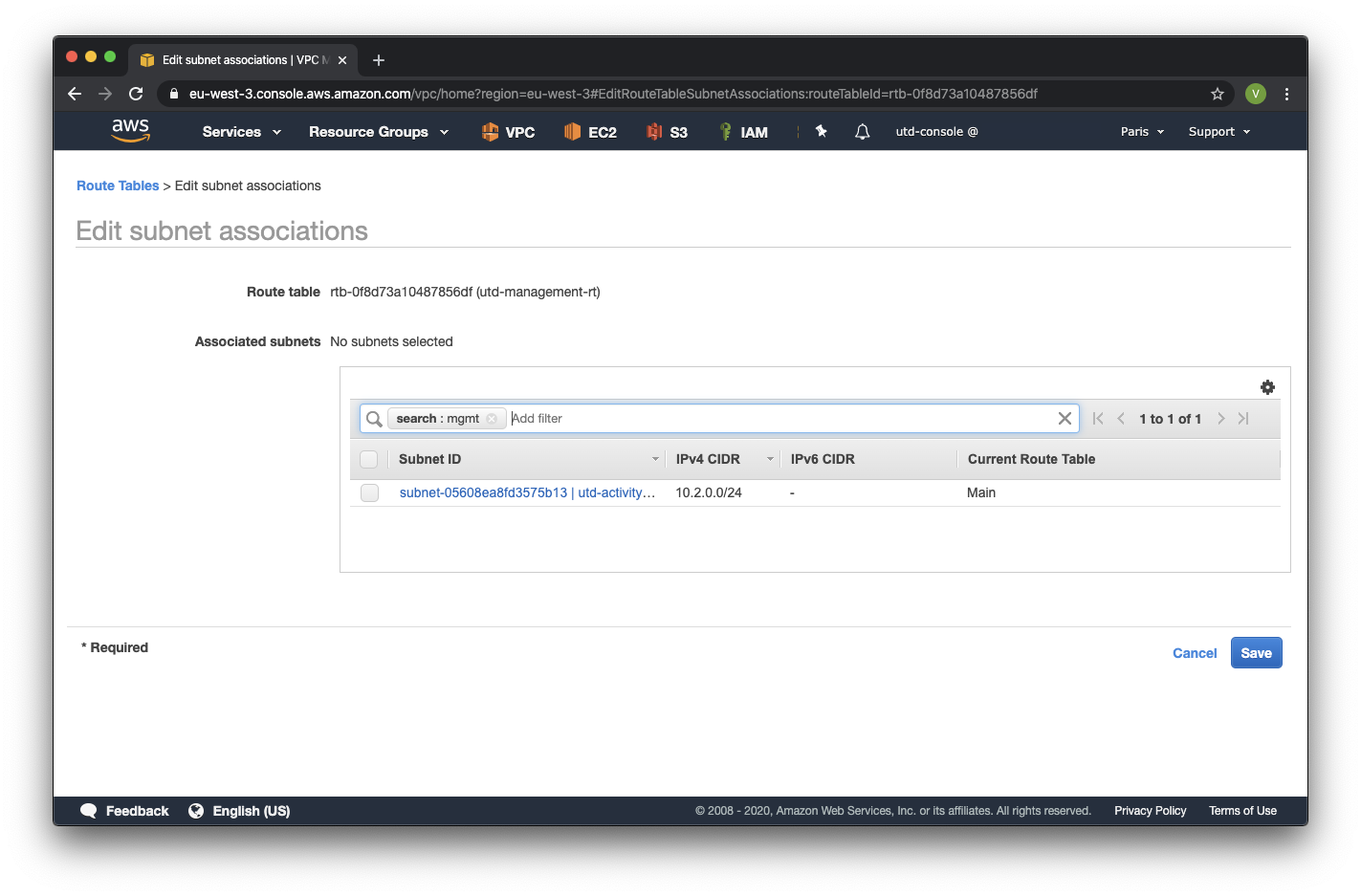Click the browser address bar URL
This screenshot has width=1361, height=896.
[613, 94]
